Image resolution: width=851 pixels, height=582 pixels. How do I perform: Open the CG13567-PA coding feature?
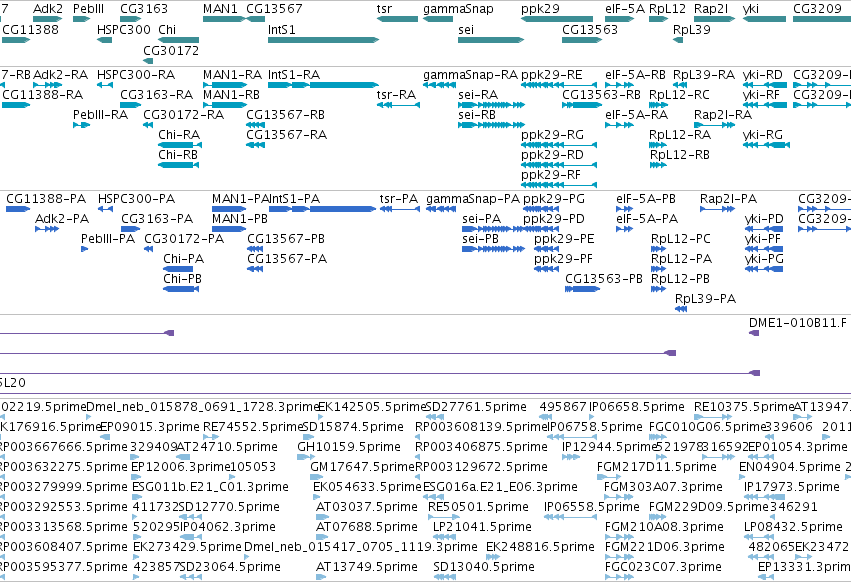pyautogui.click(x=255, y=269)
